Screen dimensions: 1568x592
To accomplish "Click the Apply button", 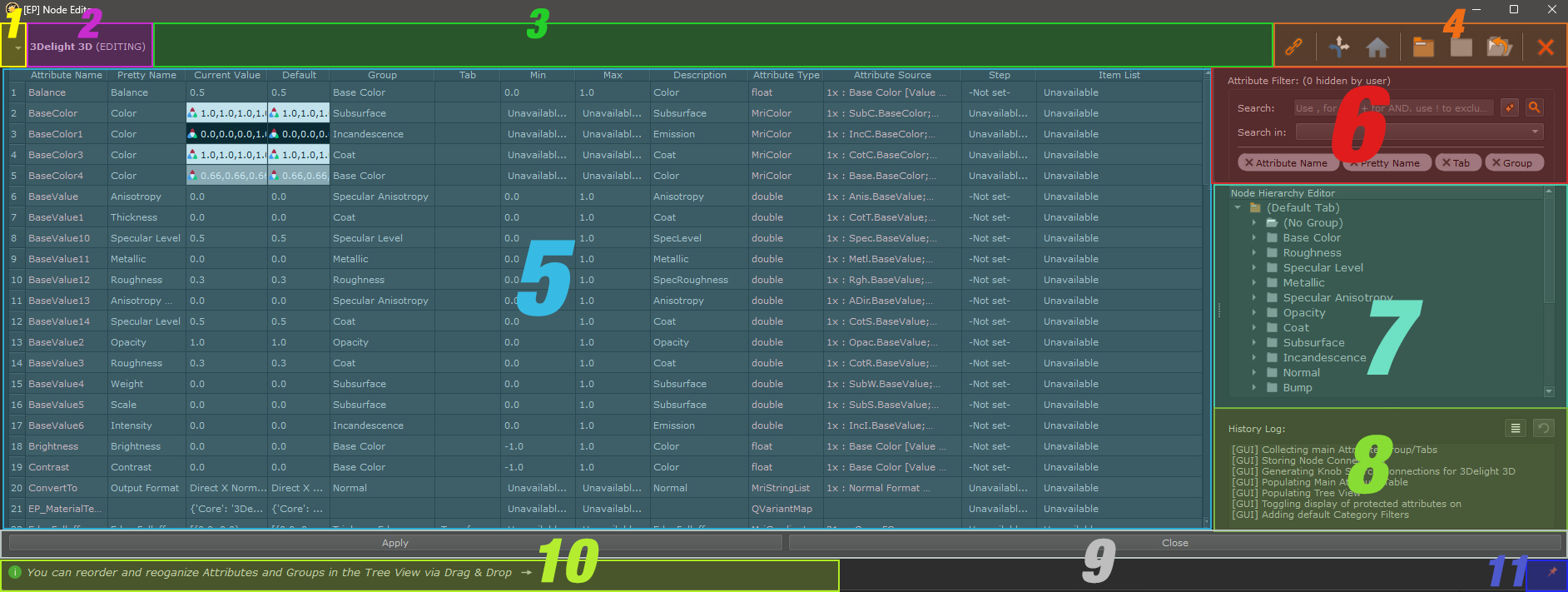I will (394, 543).
